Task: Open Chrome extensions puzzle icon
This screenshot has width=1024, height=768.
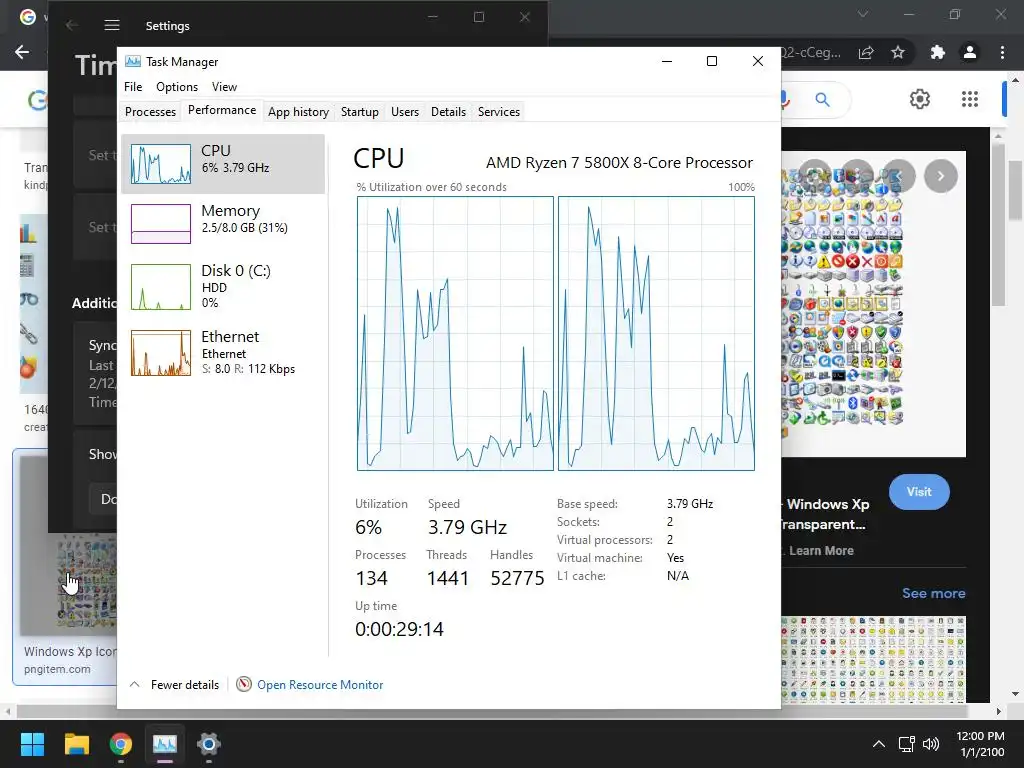Action: [x=937, y=52]
